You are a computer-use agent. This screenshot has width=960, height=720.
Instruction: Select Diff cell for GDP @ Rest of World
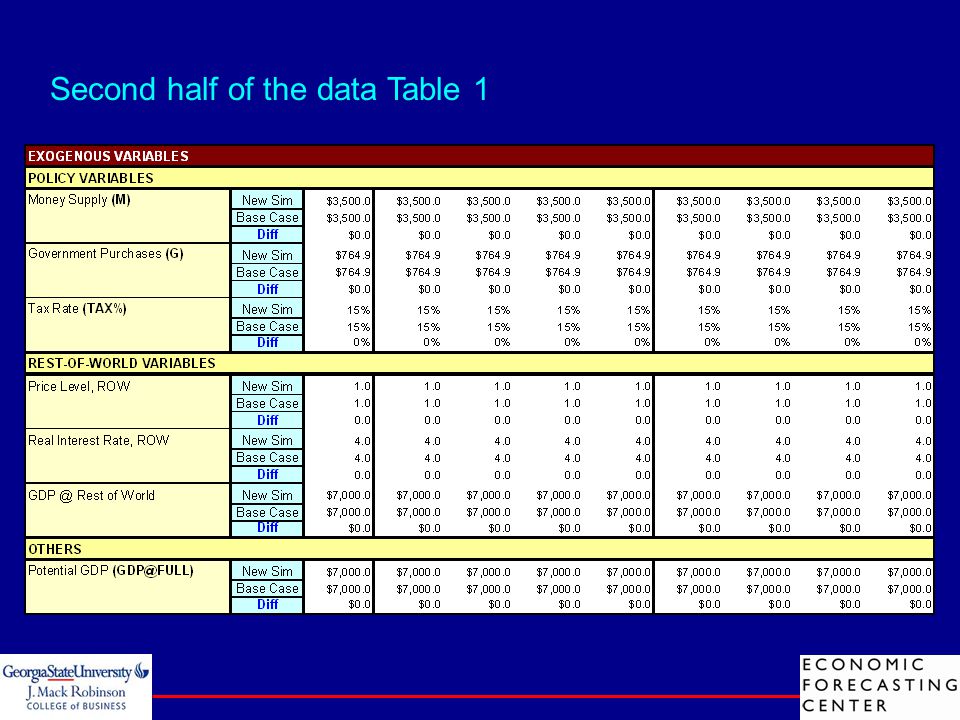click(x=267, y=528)
